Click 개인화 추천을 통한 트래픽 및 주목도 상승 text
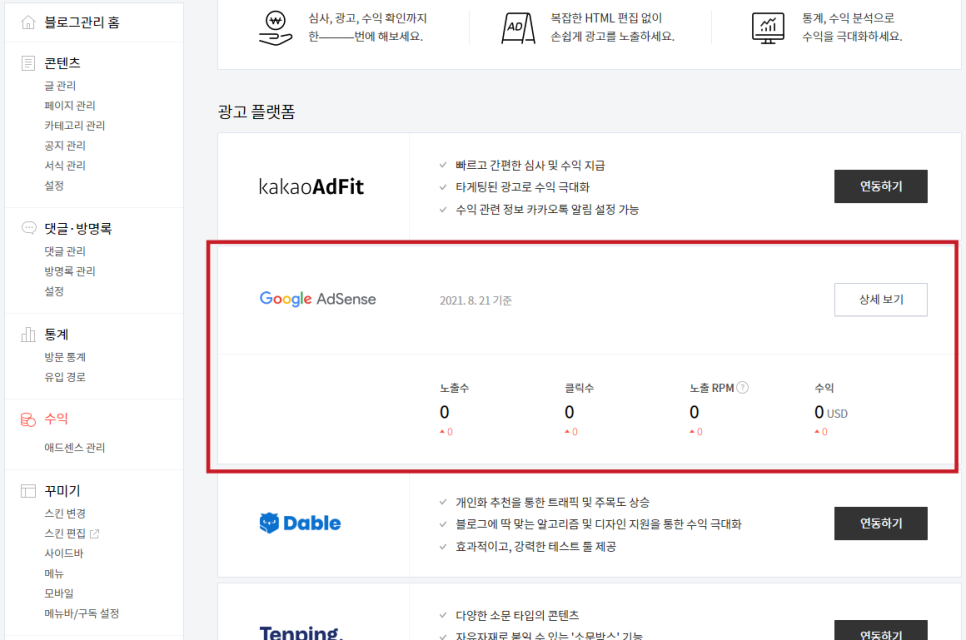This screenshot has height=640, width=966. (x=553, y=502)
